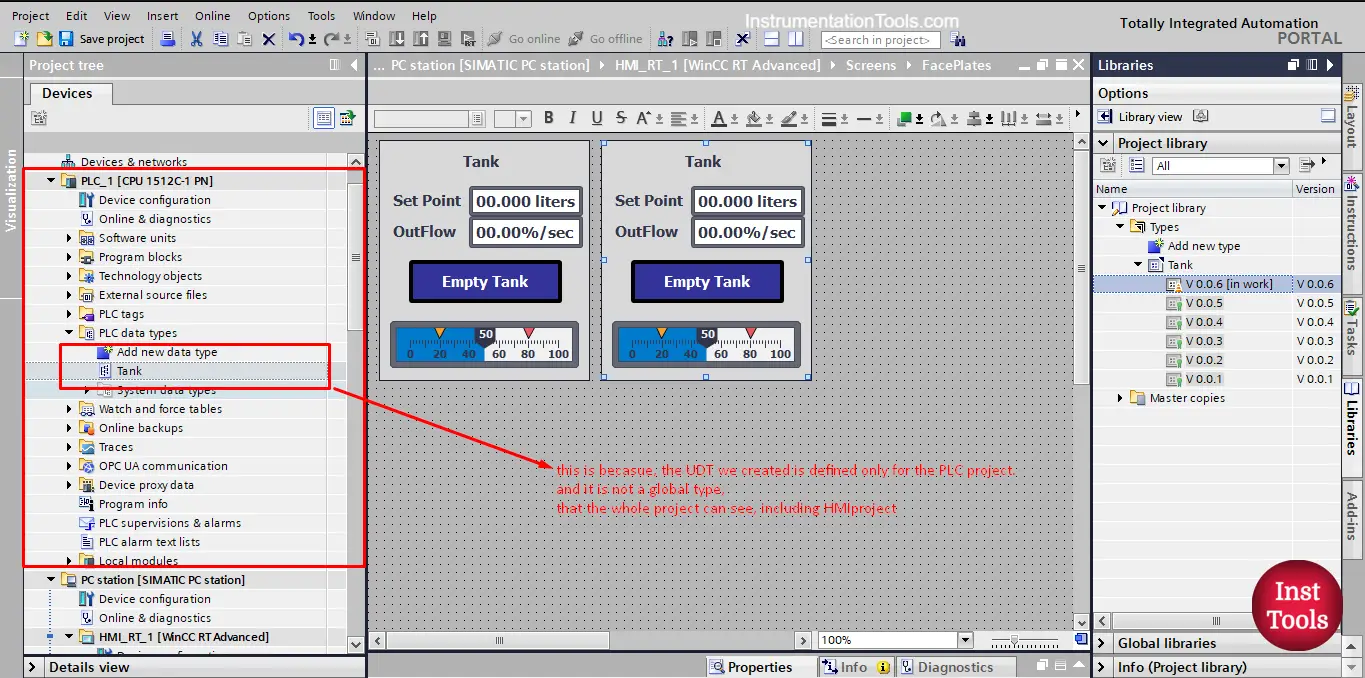The width and height of the screenshot is (1365, 678).
Task: Open the Instructions side tab
Action: pyautogui.click(x=1352, y=232)
